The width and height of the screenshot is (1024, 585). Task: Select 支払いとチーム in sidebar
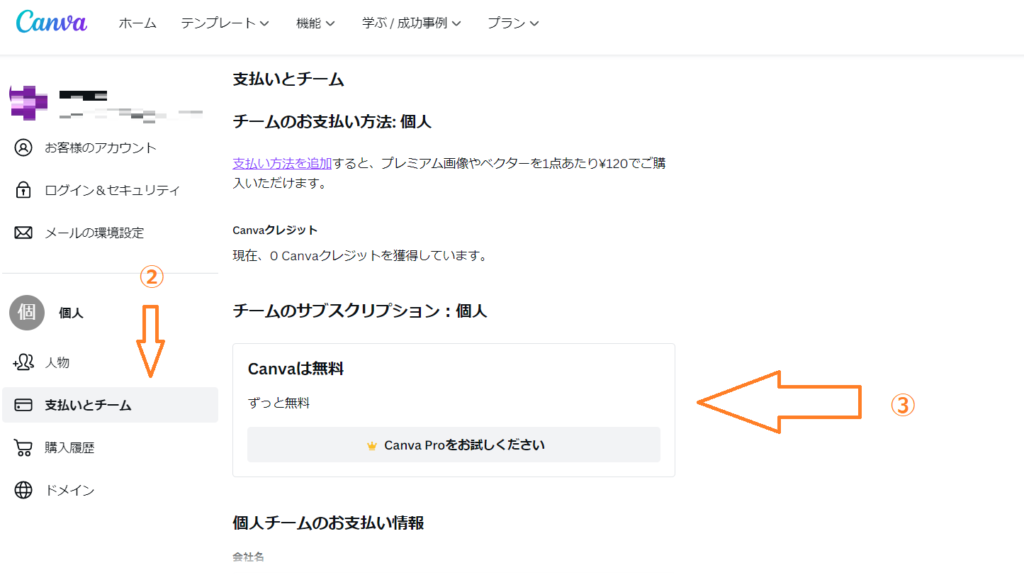[x=110, y=405]
